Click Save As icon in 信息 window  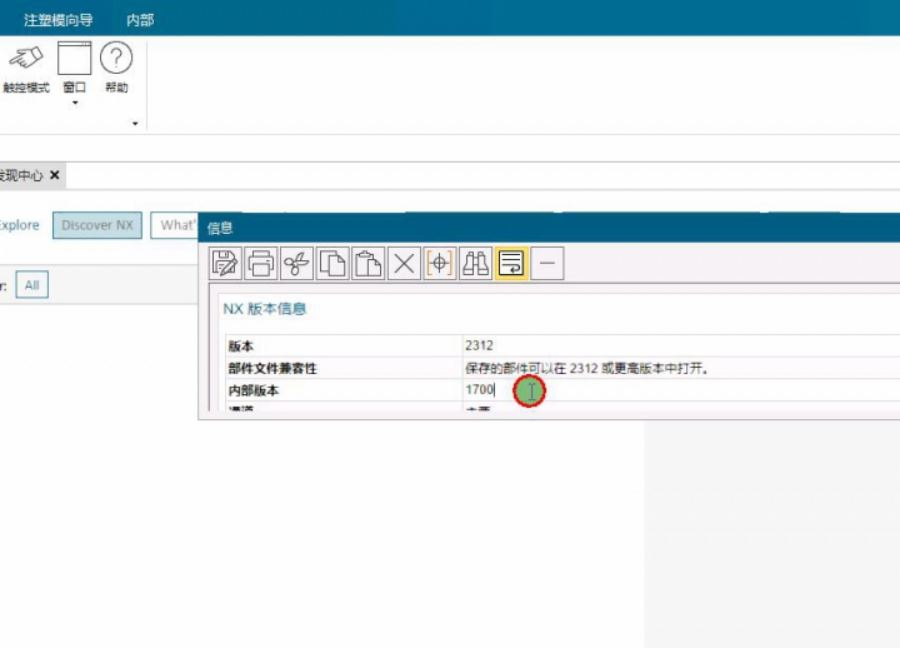[x=225, y=264]
